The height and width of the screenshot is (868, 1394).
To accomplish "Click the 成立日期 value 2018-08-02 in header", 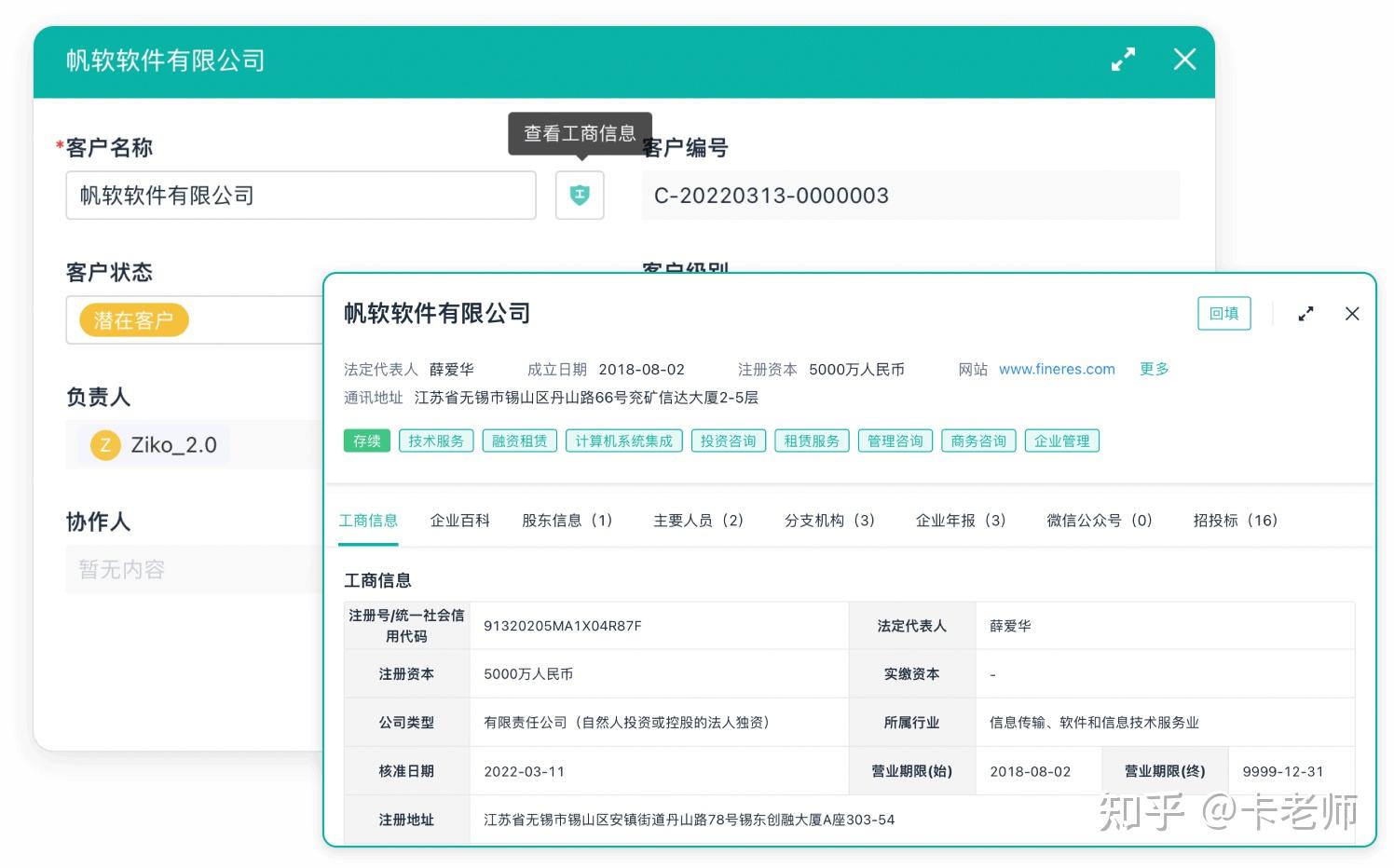I will pyautogui.click(x=641, y=369).
